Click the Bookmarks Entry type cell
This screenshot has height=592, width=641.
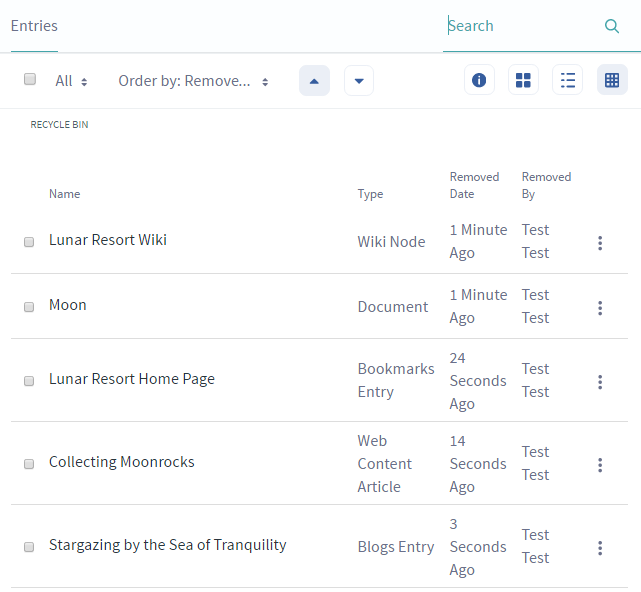[x=396, y=380]
